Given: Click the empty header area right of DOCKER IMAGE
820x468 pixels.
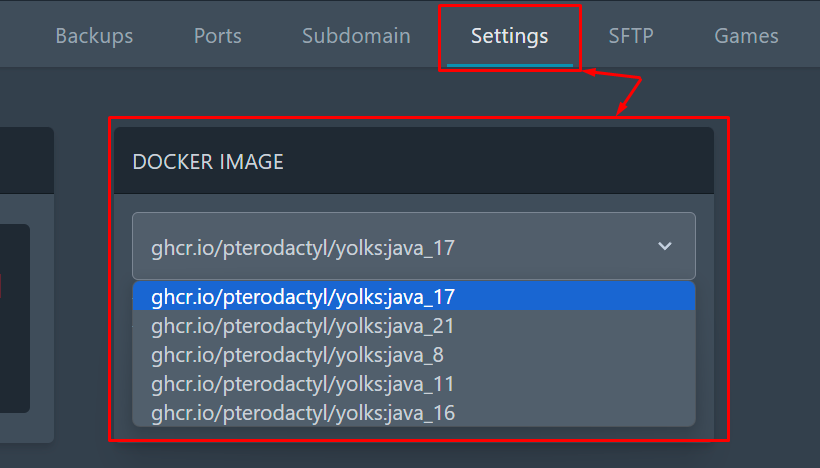Looking at the screenshot, I should (x=497, y=162).
